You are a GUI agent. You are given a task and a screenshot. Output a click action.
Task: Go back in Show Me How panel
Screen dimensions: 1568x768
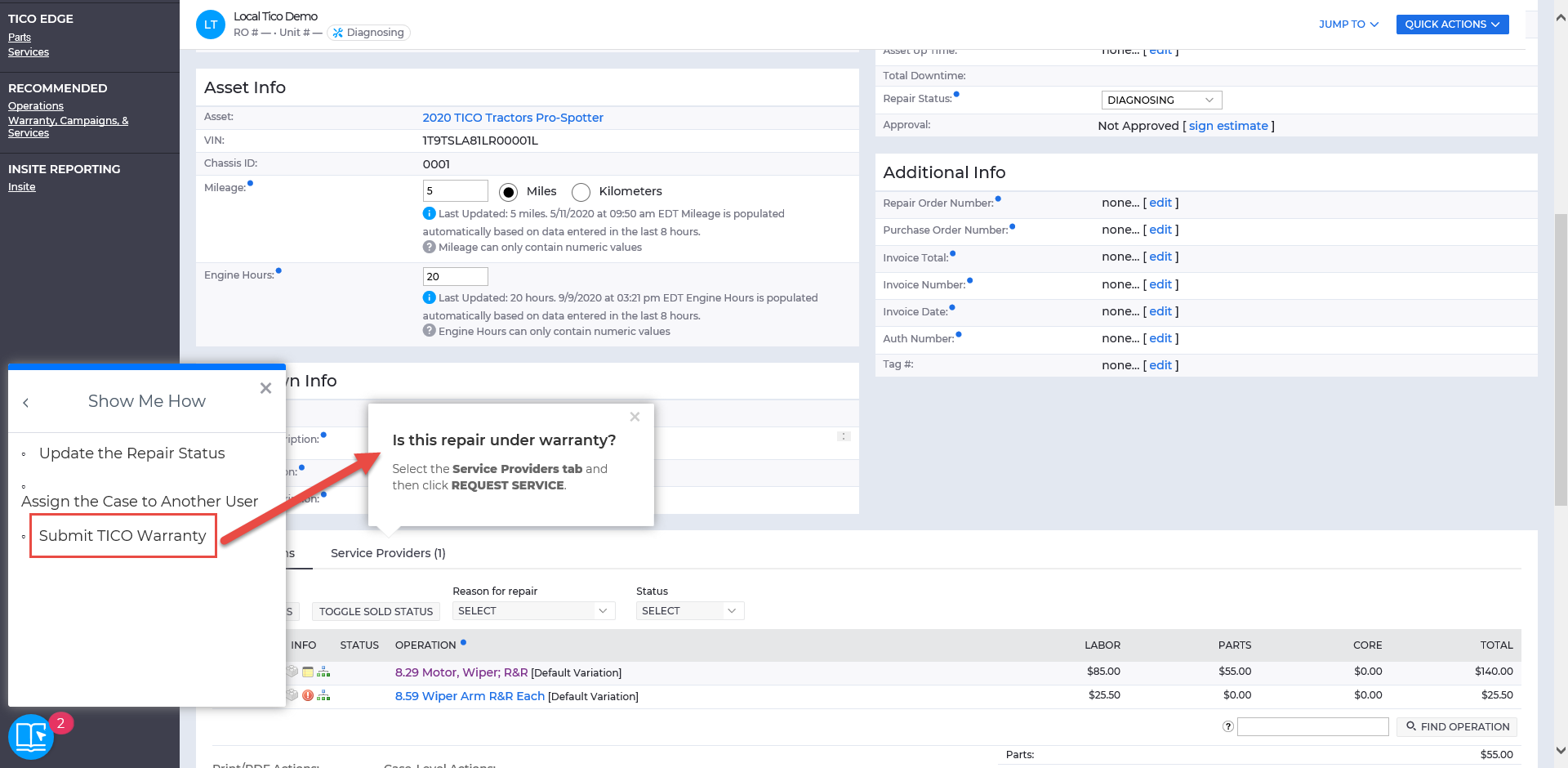pos(26,402)
